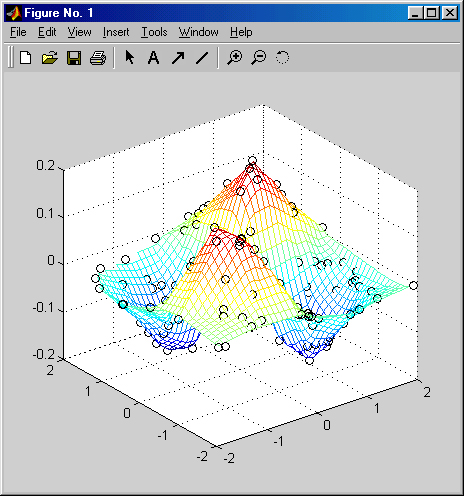Screen dimensions: 464x496
Task: Select the Add Arrow tool
Action: 178,58
